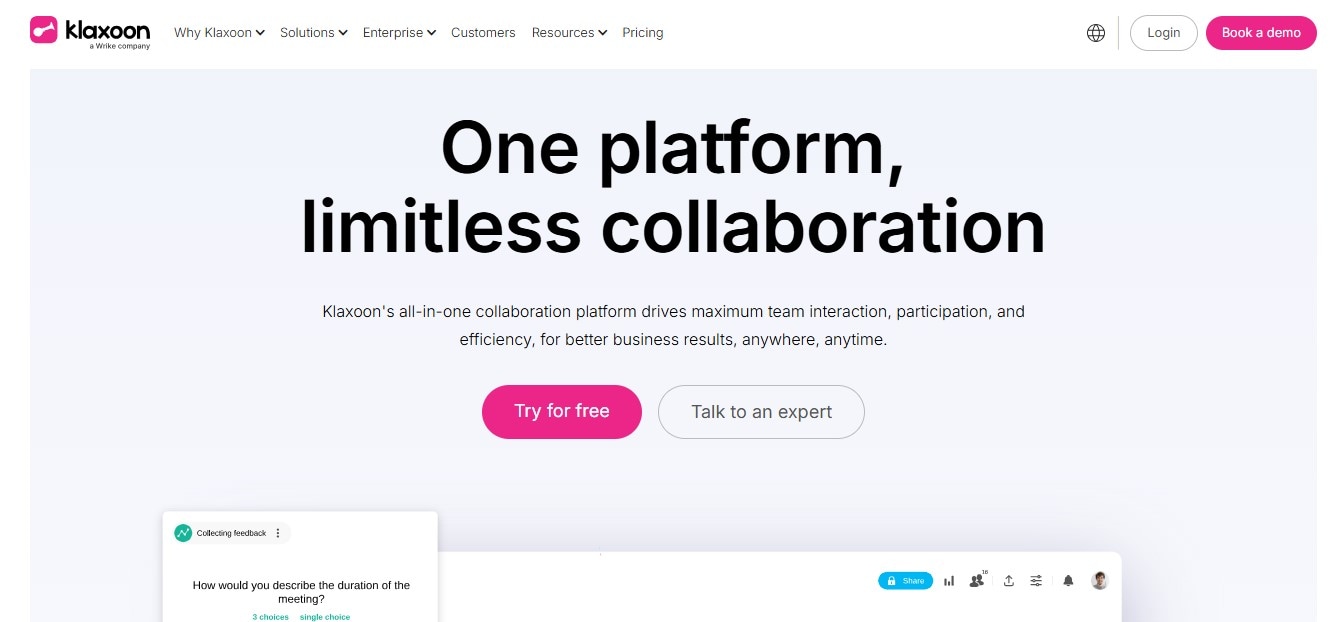Expand the Why Klaxoon dropdown

click(x=219, y=33)
